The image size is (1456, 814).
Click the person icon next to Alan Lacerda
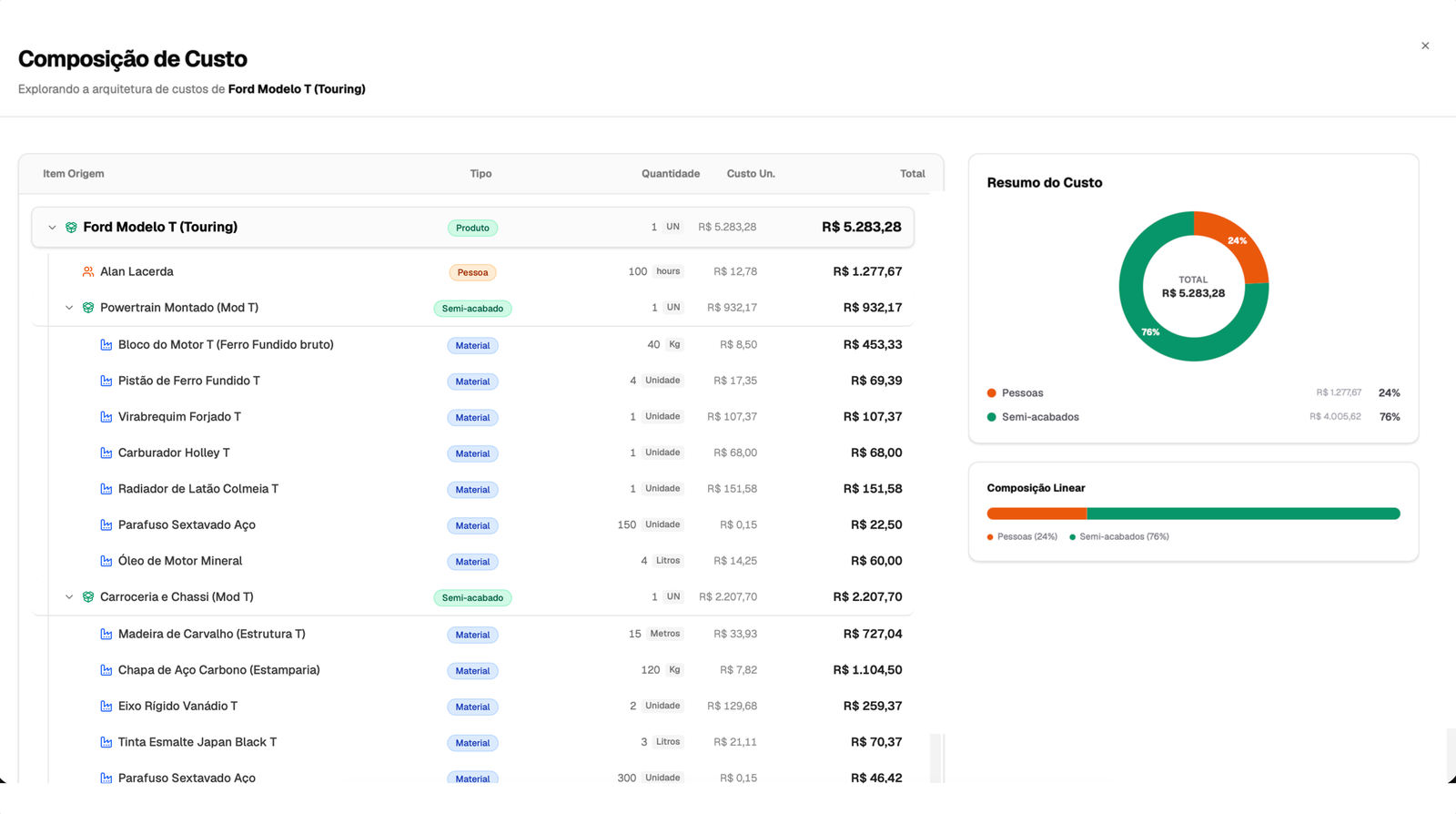point(88,271)
